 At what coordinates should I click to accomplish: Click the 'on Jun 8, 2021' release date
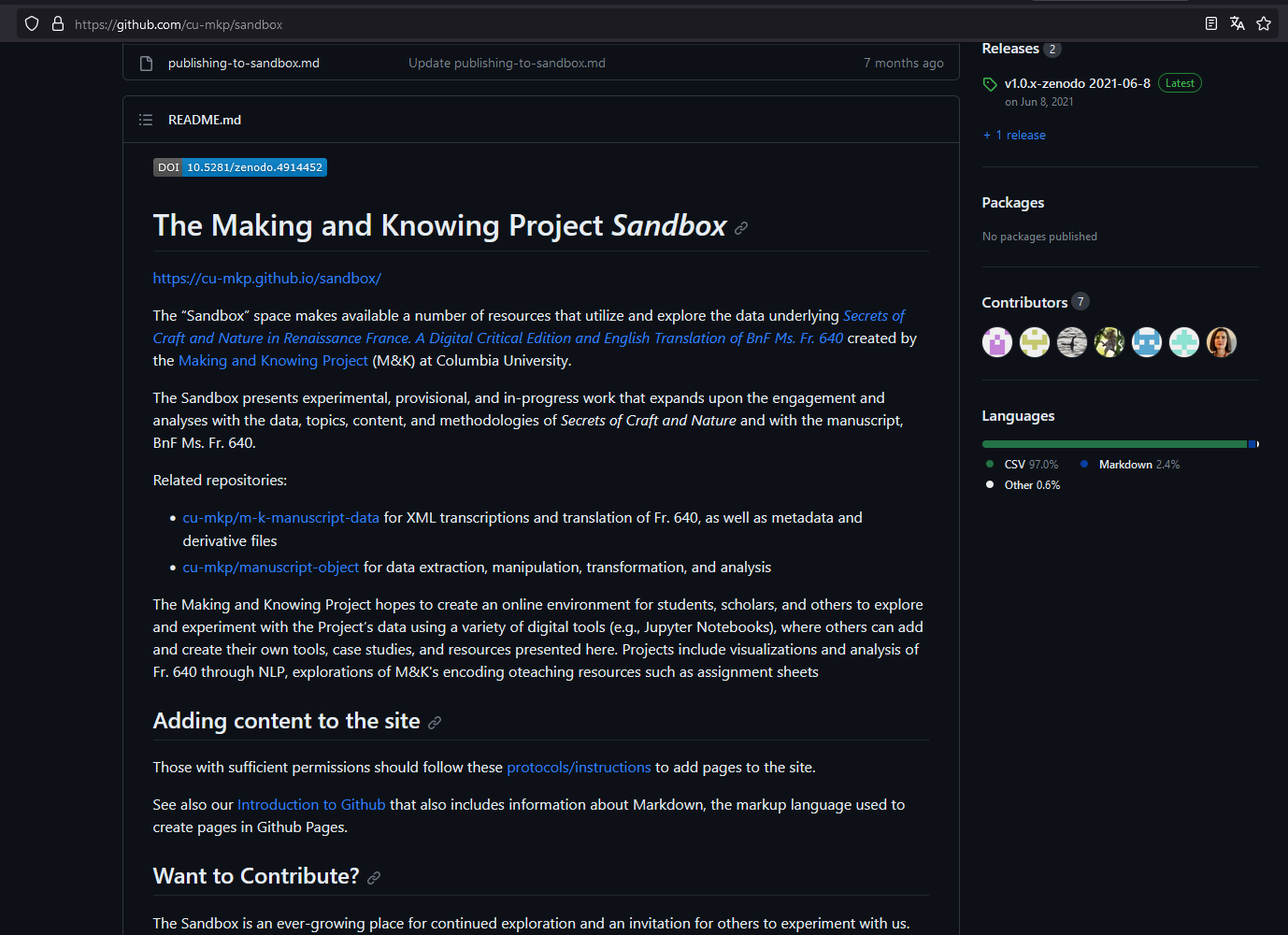coord(1039,102)
